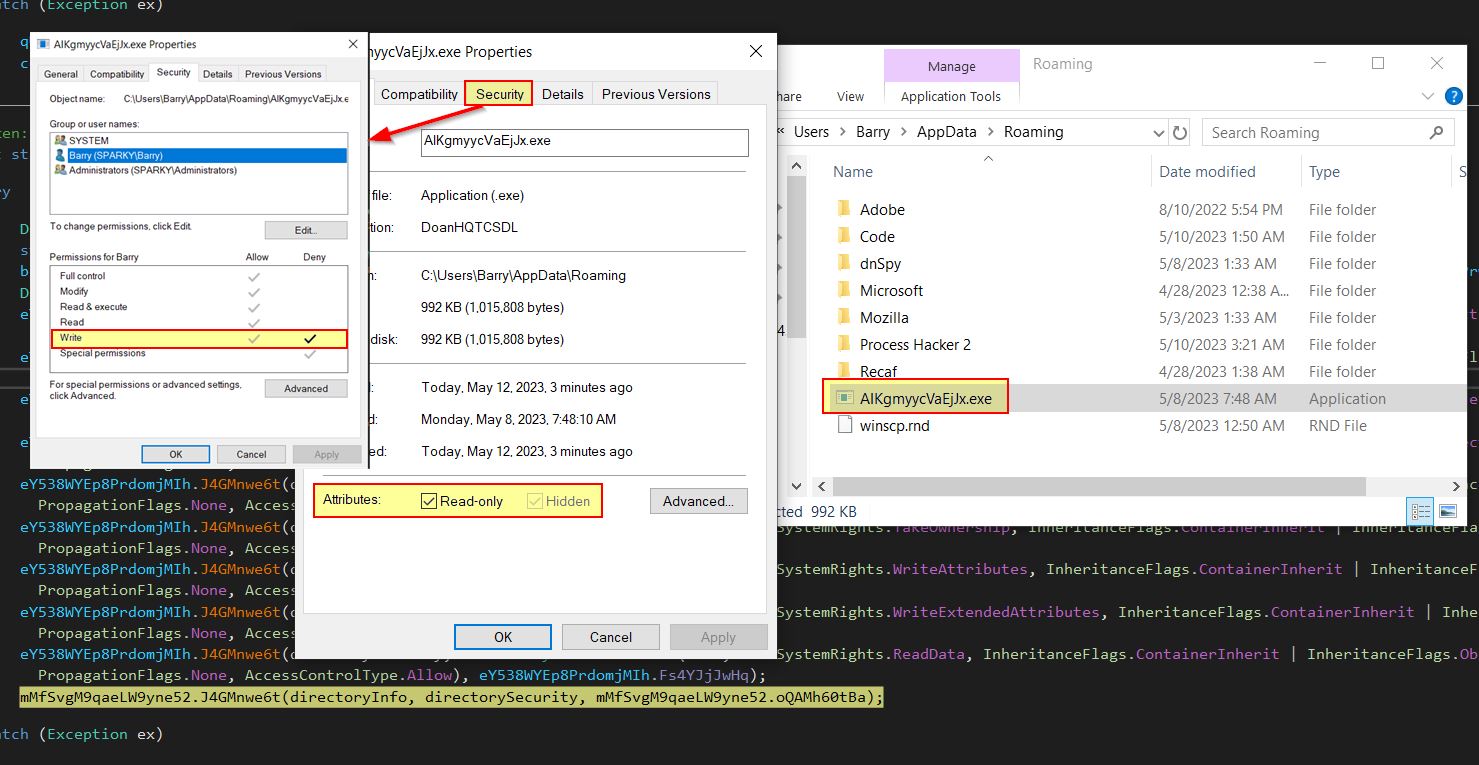1479x765 pixels.
Task: Toggle the Hidden attribute checkbox
Action: (x=535, y=501)
